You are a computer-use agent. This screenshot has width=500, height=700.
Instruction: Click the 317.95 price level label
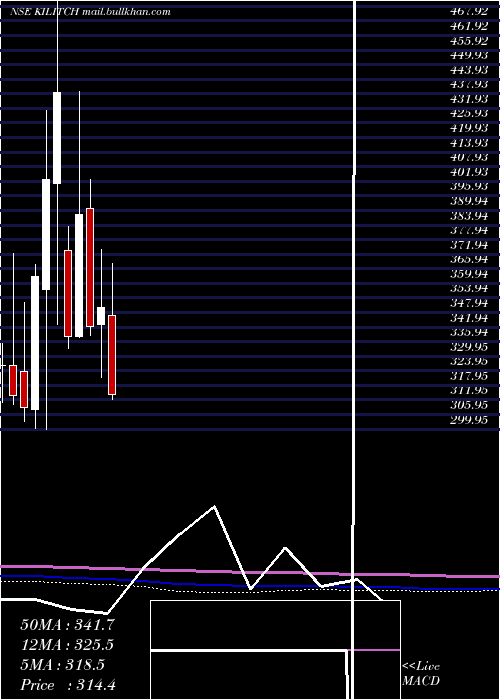468,376
